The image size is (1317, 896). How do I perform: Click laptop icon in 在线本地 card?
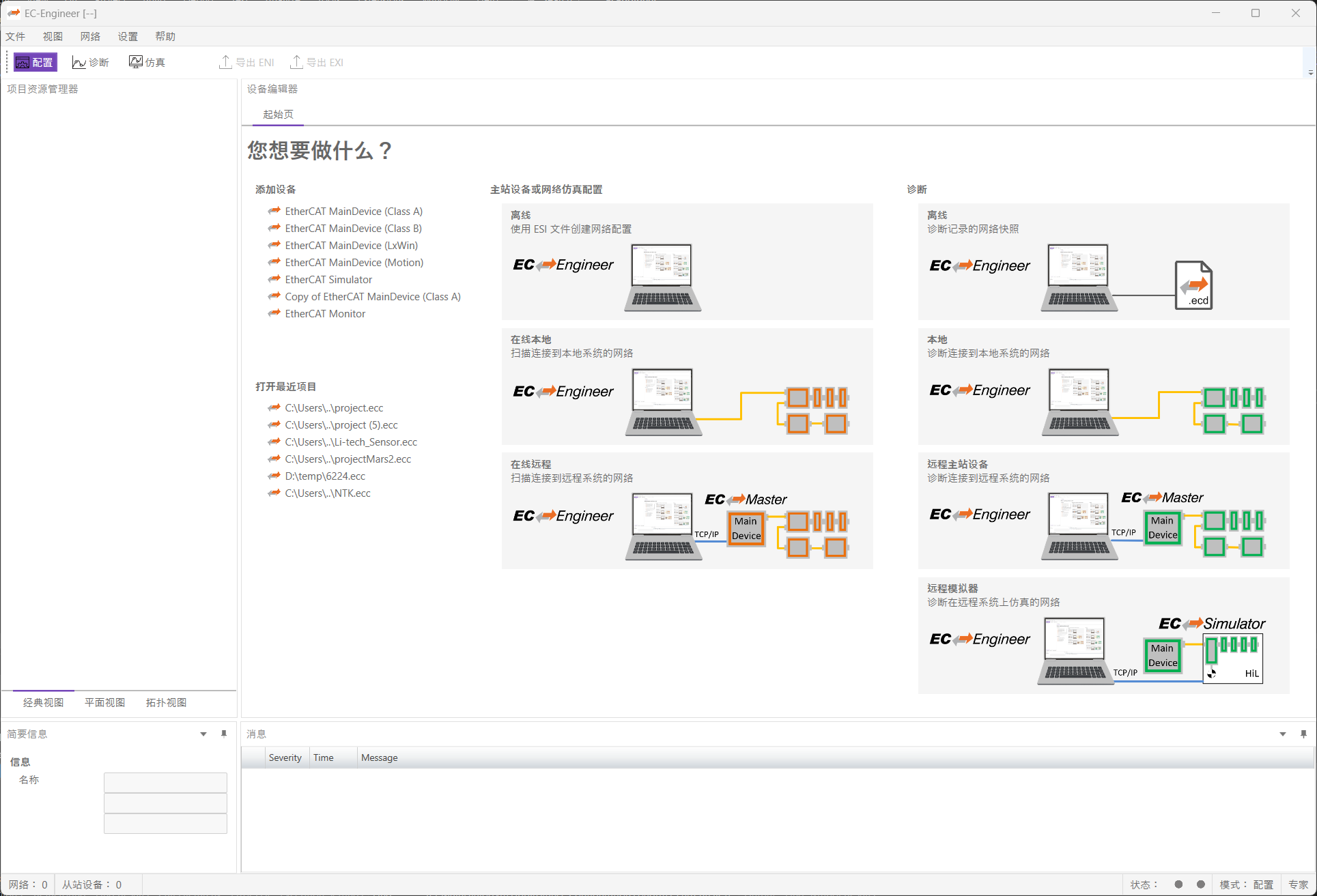pos(663,402)
